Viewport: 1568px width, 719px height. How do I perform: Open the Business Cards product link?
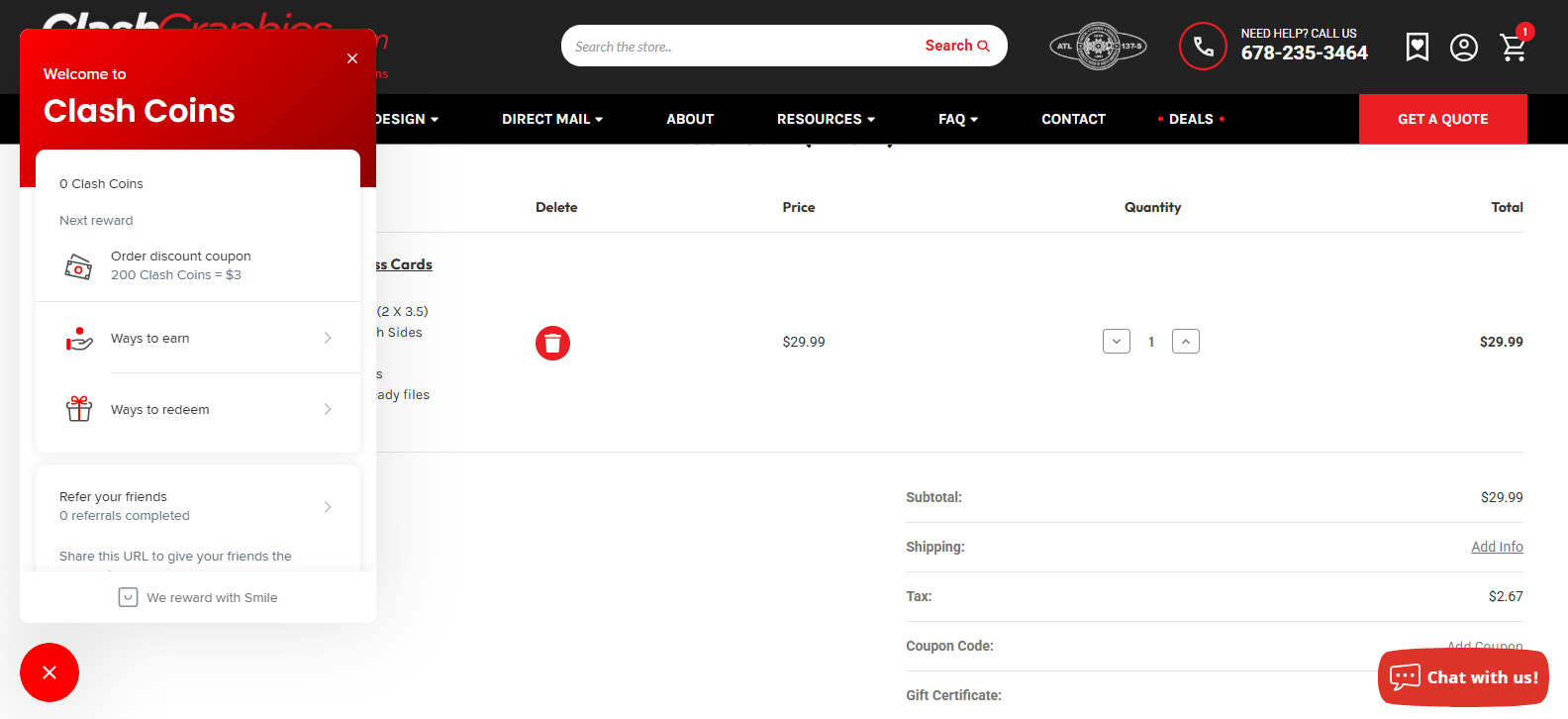(x=404, y=264)
